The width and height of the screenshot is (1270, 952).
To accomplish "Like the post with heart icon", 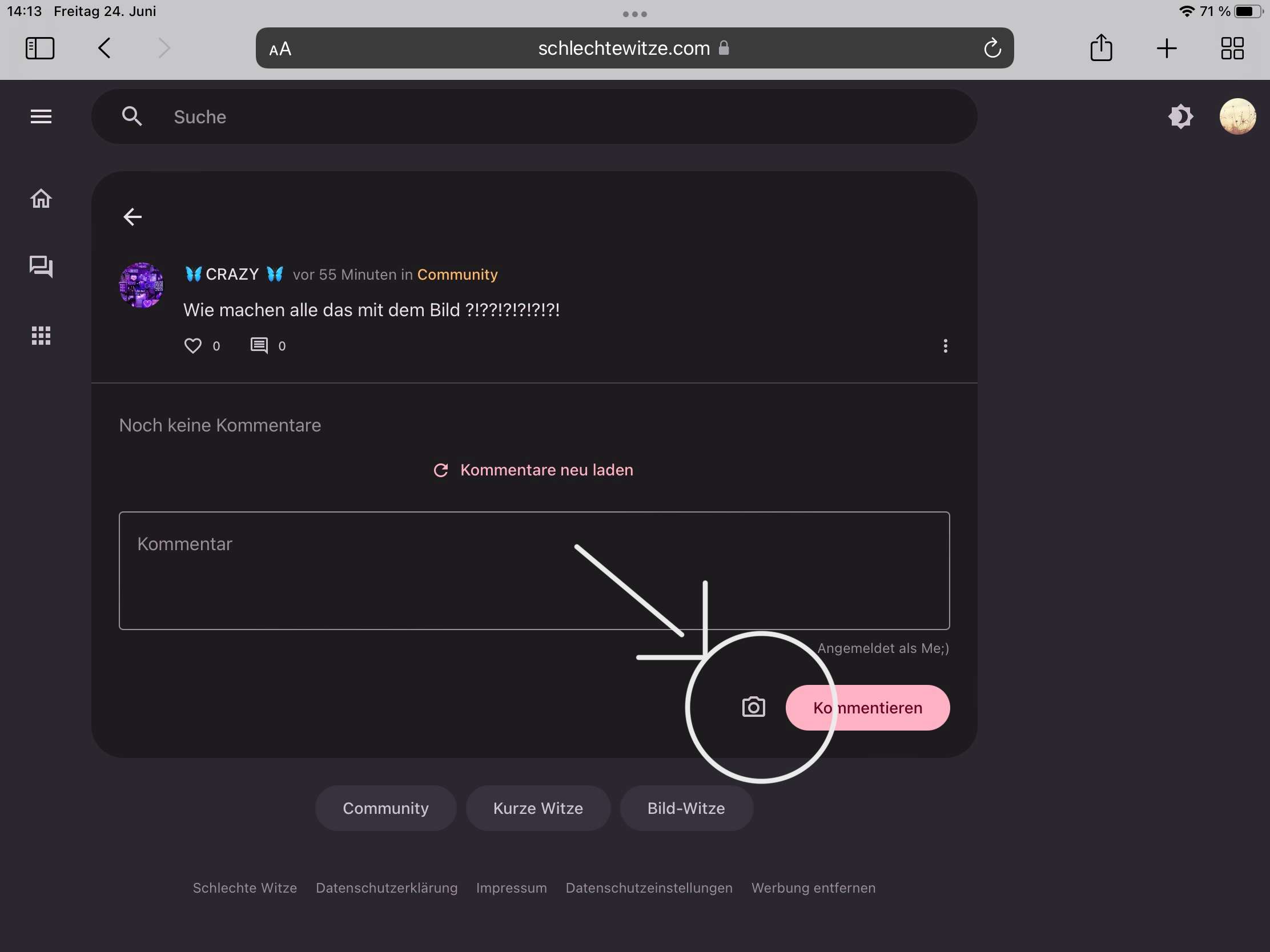I will [193, 345].
